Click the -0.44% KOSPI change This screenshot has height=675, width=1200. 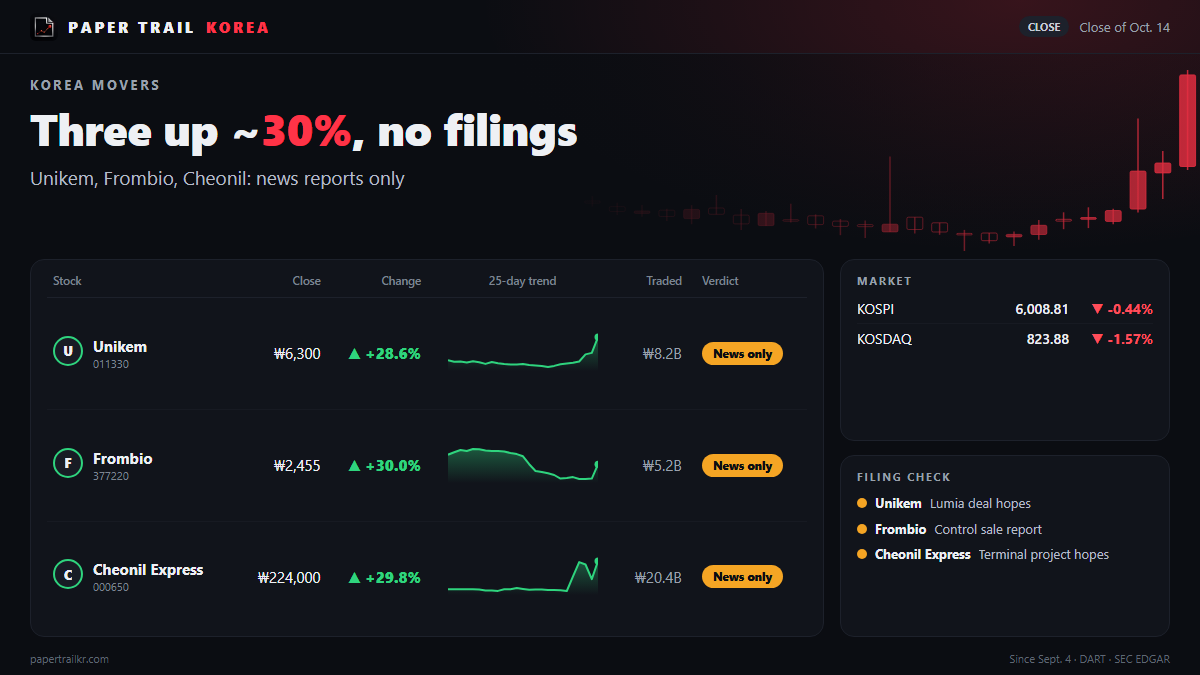point(1130,310)
